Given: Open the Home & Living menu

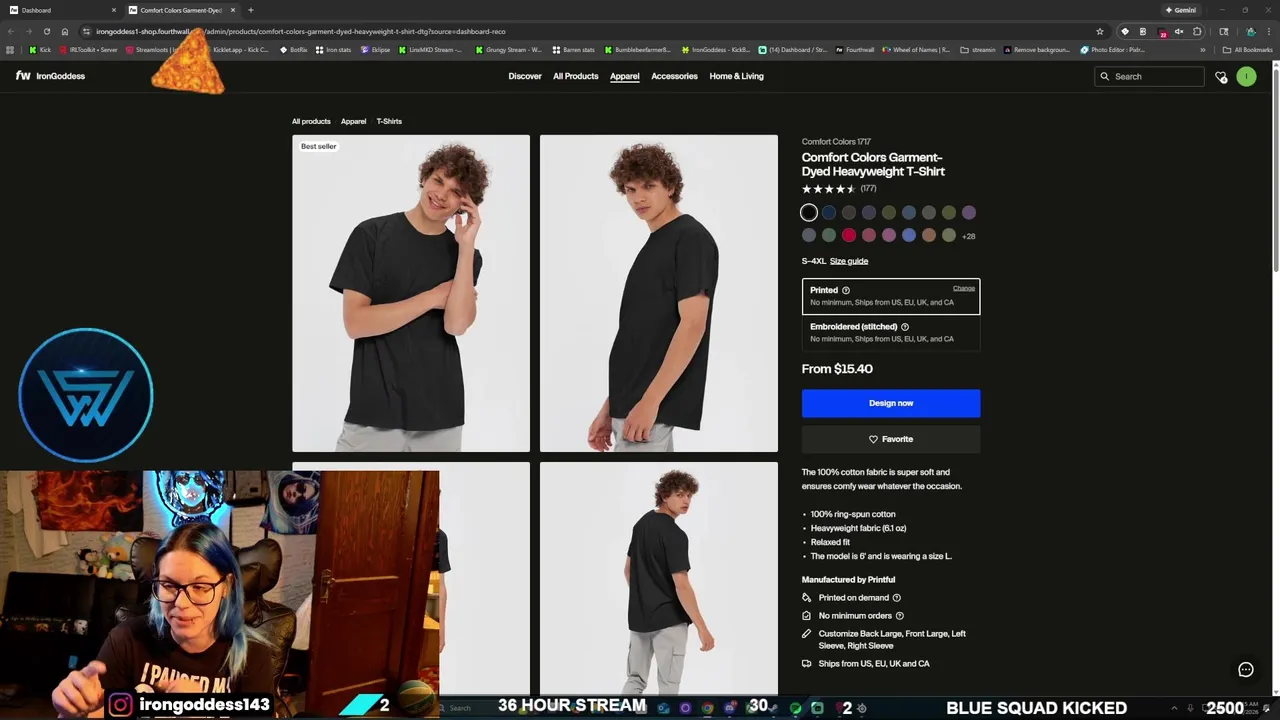Looking at the screenshot, I should pos(736,76).
